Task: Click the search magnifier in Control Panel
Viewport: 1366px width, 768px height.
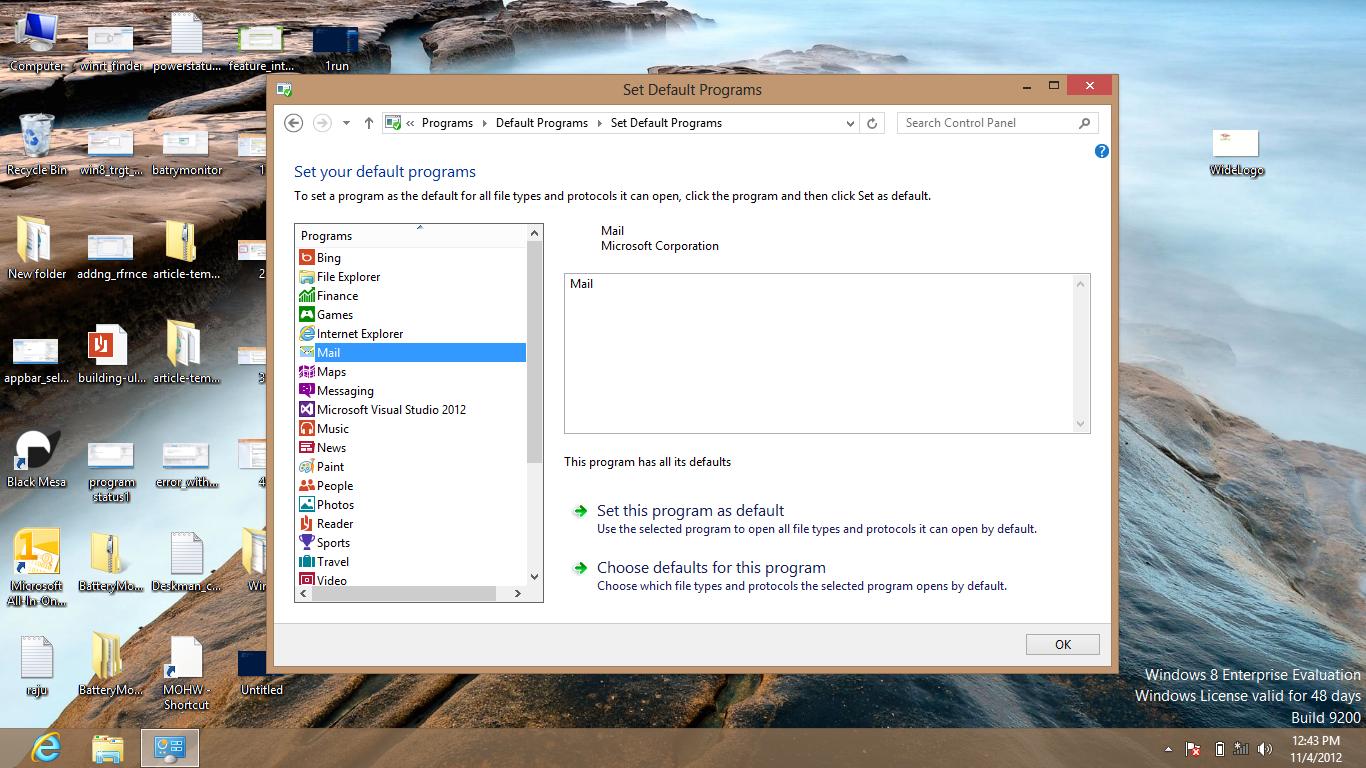Action: tap(1085, 123)
